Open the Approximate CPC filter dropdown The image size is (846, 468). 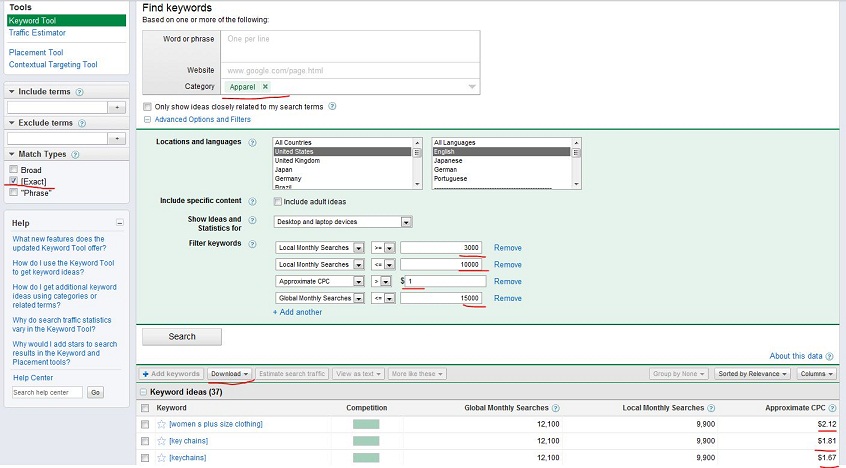coord(320,281)
